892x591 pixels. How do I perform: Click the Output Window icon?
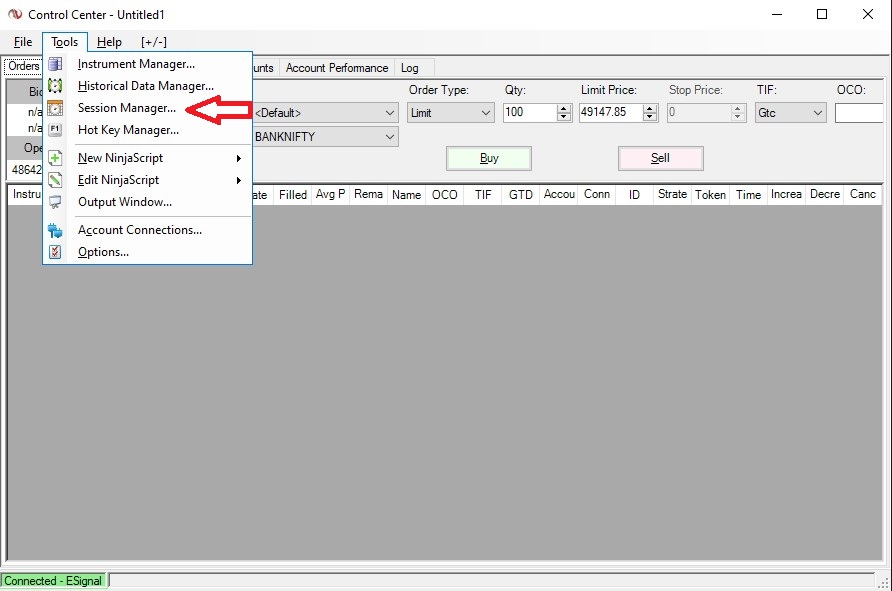click(55, 202)
